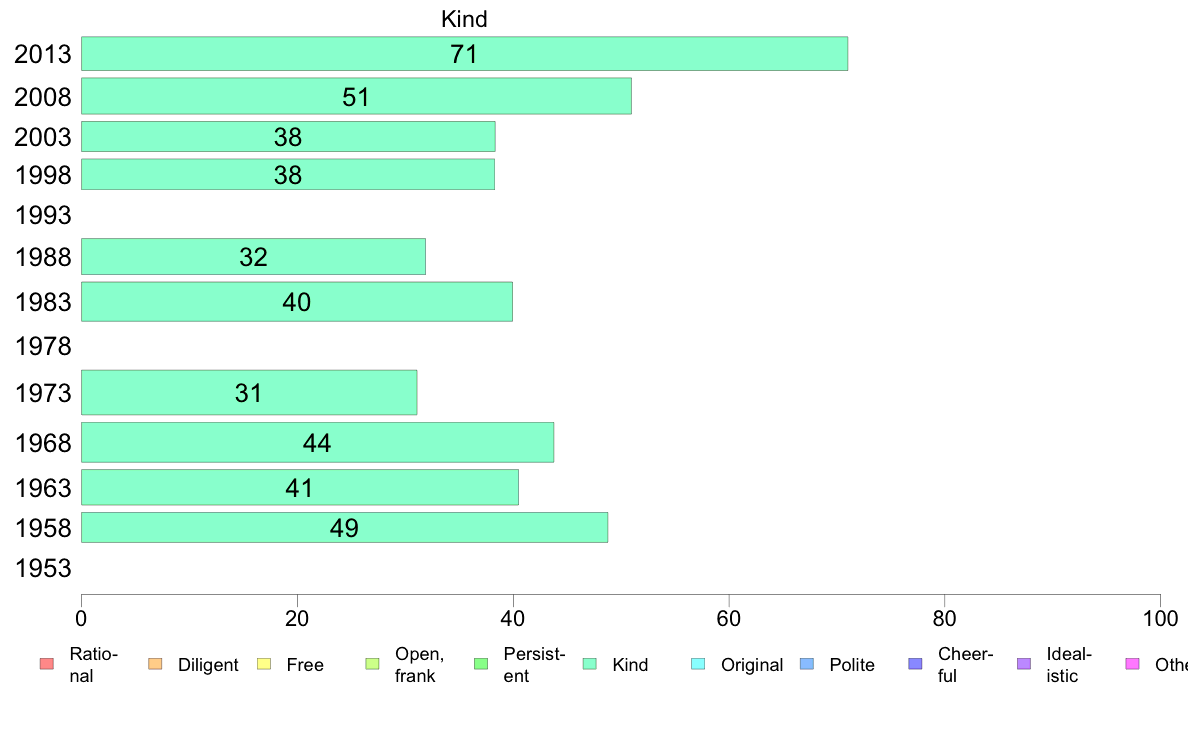Viewport: 1188px width, 736px height.
Task: Select the 1968 bar showing 44
Action: click(317, 442)
